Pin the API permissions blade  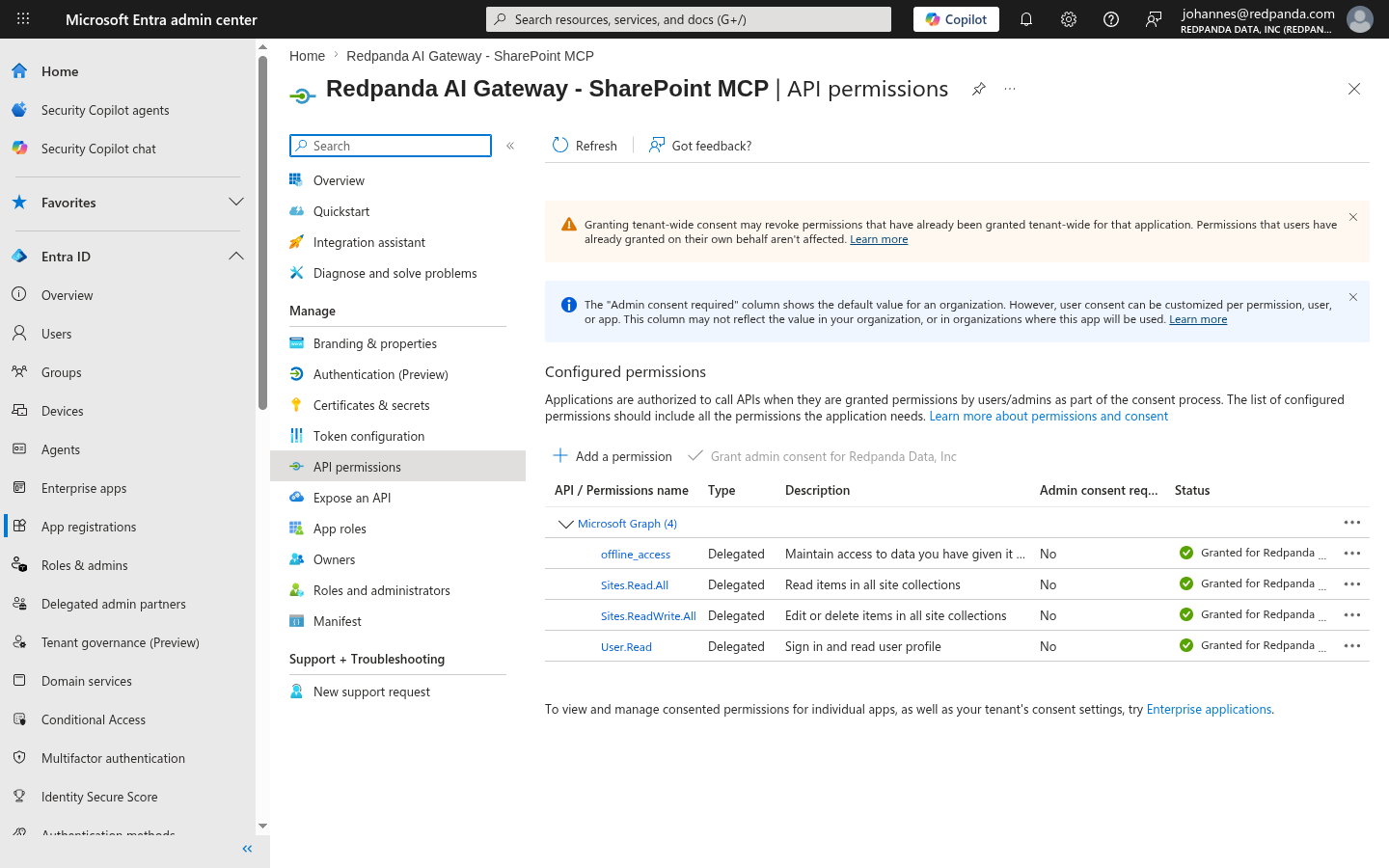[x=979, y=89]
